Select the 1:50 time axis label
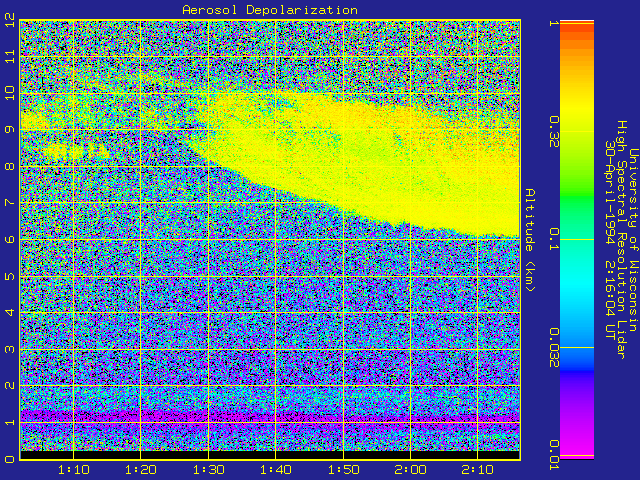This screenshot has height=480, width=640. 343,470
